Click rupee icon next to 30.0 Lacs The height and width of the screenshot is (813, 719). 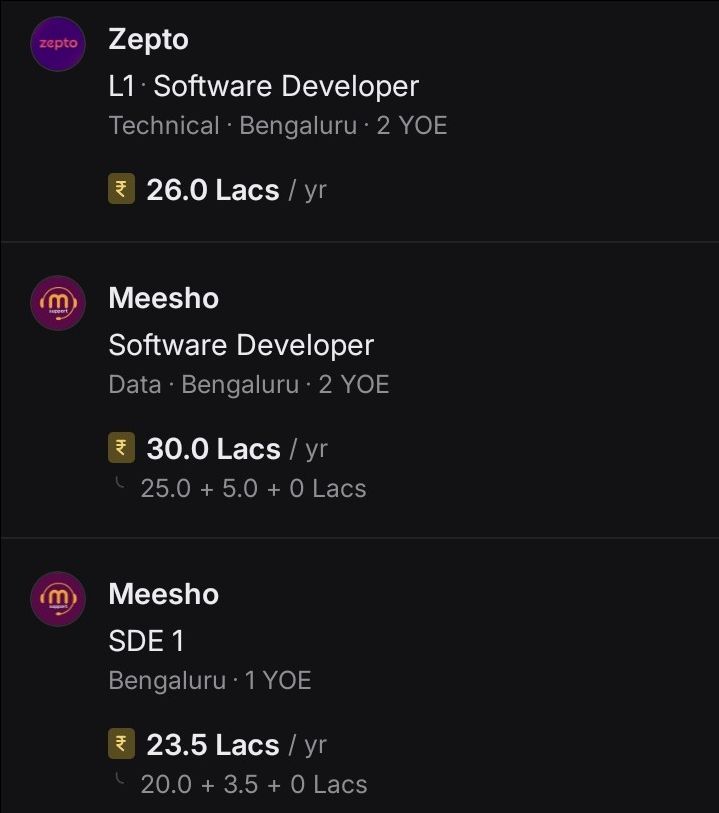[121, 447]
